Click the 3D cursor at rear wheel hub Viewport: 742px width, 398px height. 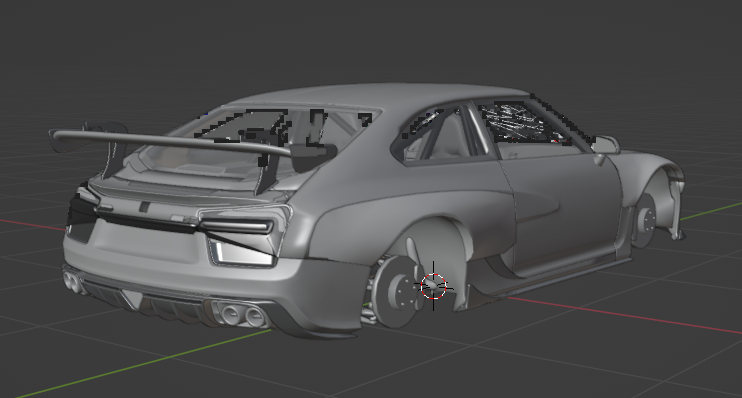pyautogui.click(x=433, y=286)
